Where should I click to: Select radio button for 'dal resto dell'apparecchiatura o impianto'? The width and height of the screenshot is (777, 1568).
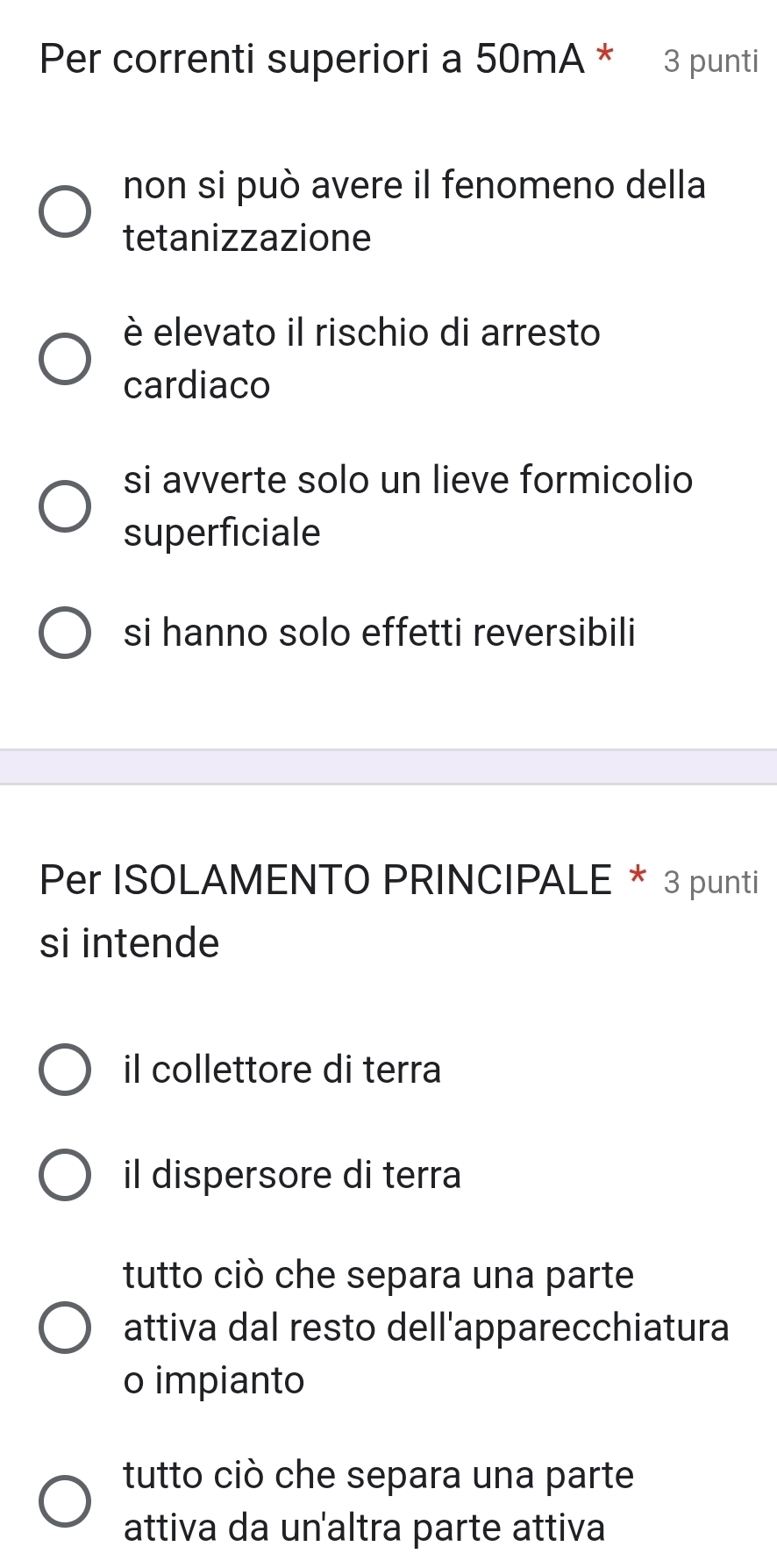pos(64,1328)
